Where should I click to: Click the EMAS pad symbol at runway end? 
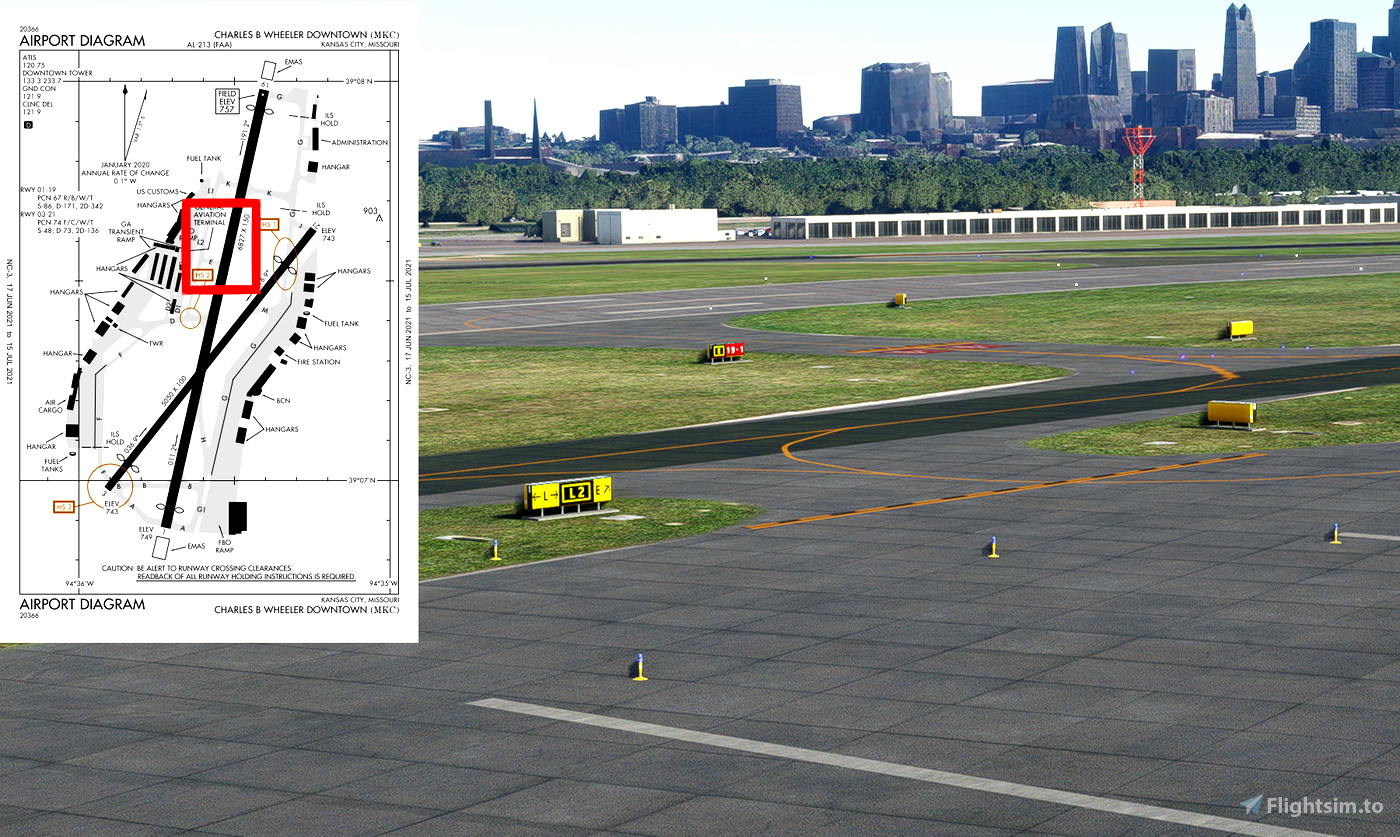[x=269, y=71]
